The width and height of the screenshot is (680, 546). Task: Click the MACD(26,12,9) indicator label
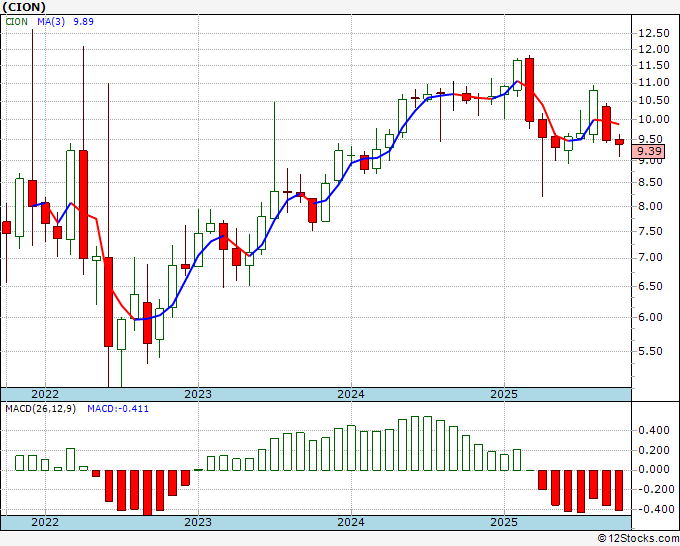click(x=40, y=409)
